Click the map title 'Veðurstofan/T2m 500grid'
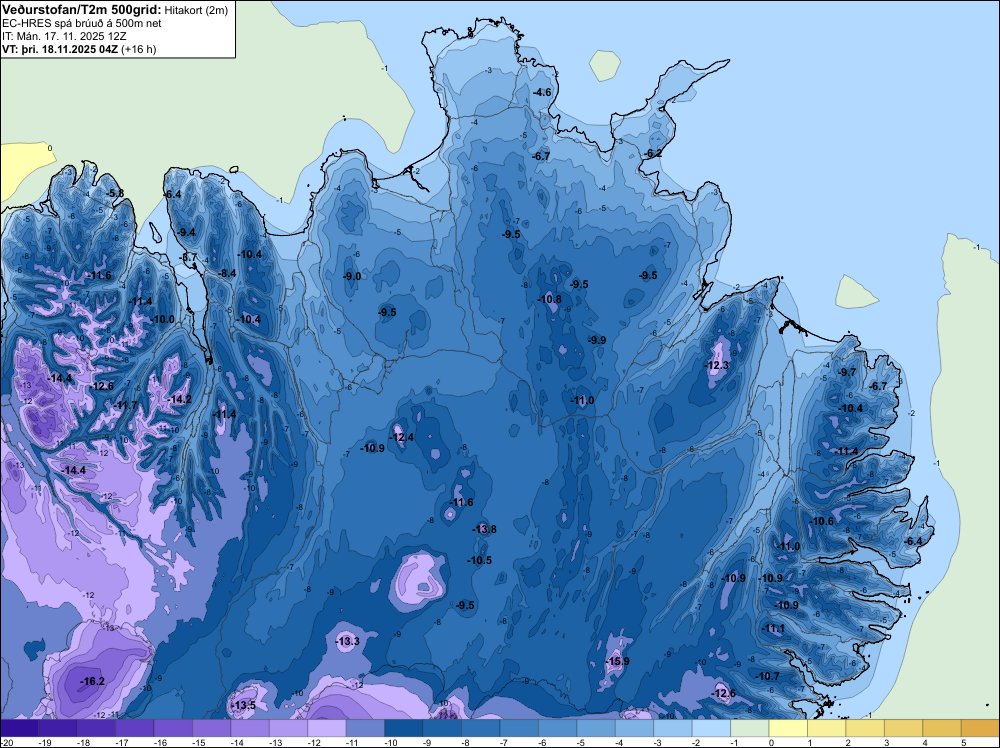Screen dimensions: 1000x748 pos(82,10)
